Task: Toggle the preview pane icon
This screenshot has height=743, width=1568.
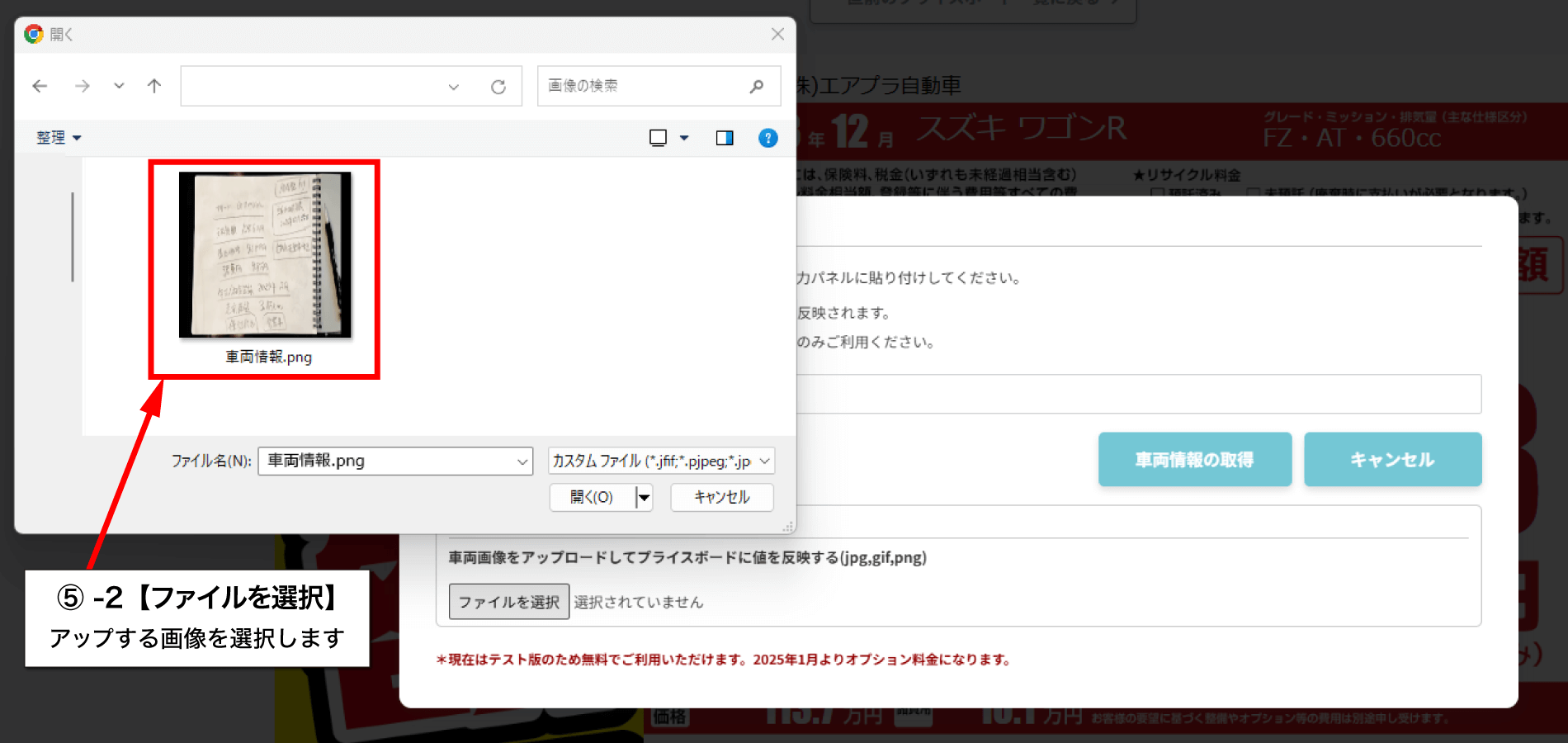Action: (x=725, y=138)
